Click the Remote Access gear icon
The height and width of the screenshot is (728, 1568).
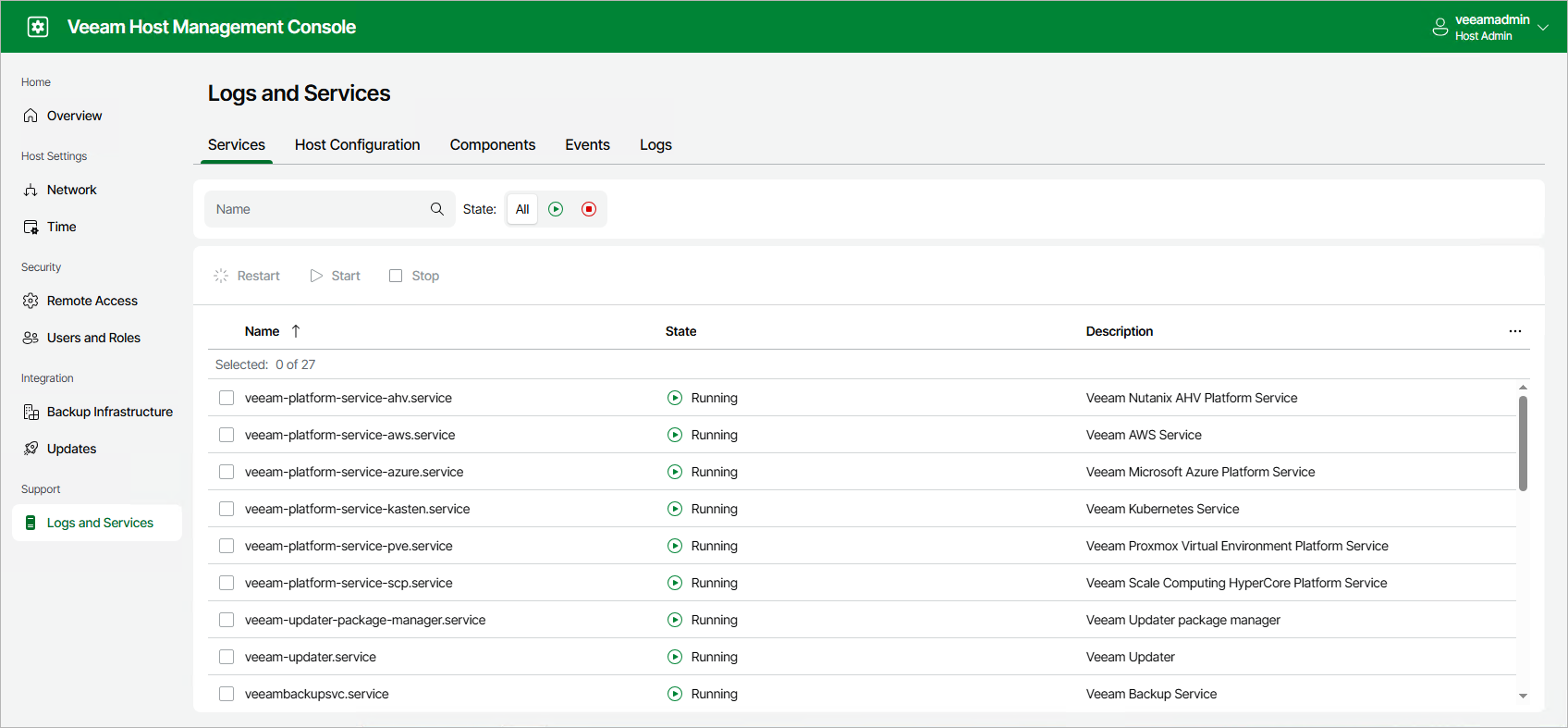31,301
